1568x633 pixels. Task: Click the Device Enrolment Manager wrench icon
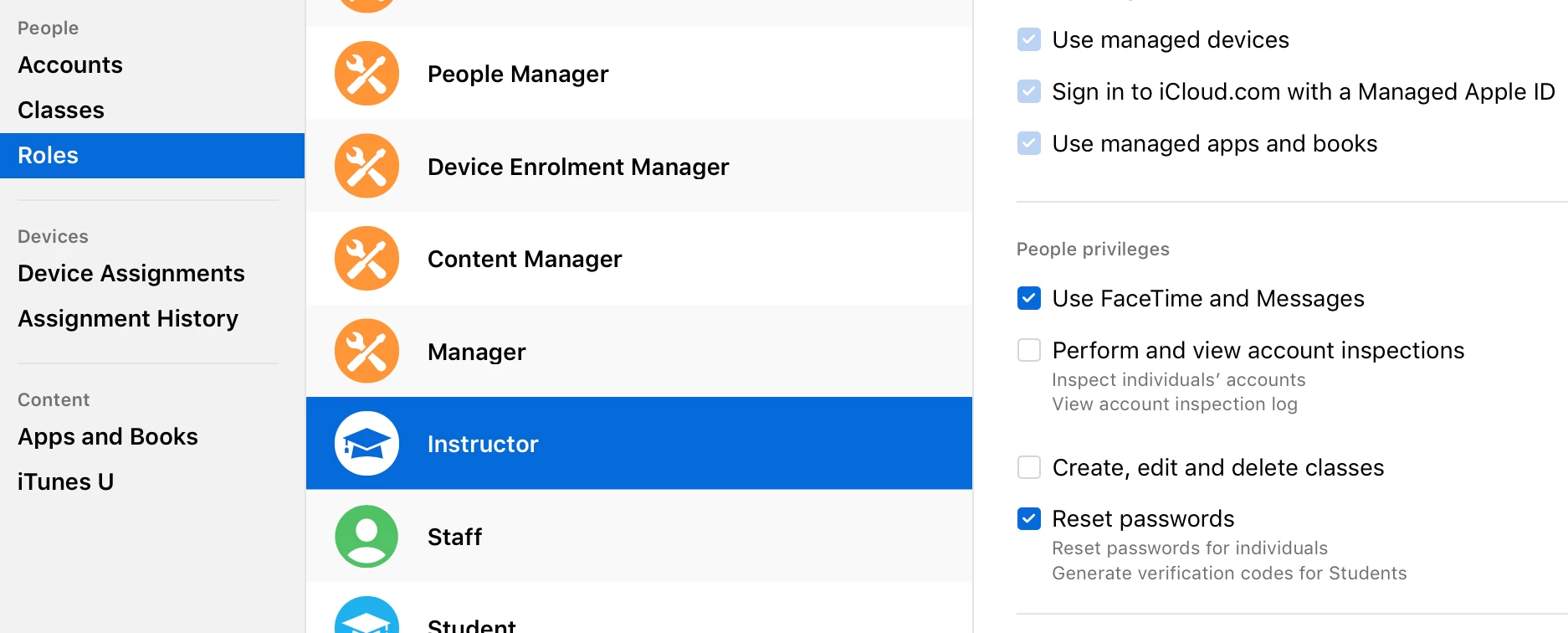click(366, 166)
